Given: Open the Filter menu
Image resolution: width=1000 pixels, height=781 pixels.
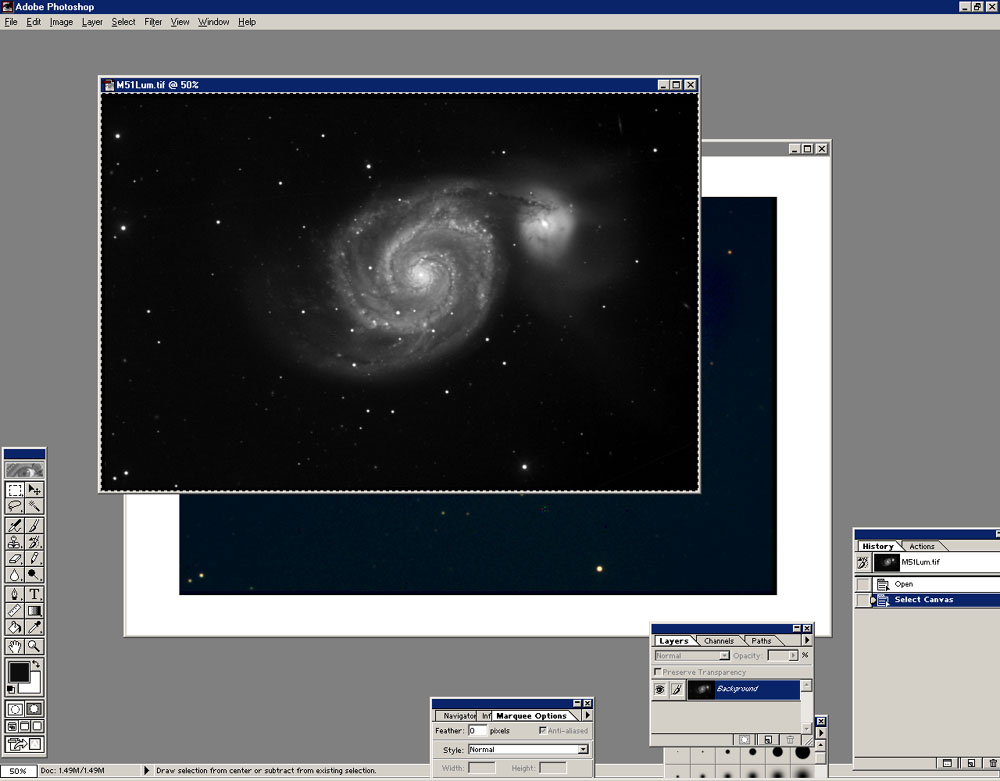Looking at the screenshot, I should tap(153, 22).
